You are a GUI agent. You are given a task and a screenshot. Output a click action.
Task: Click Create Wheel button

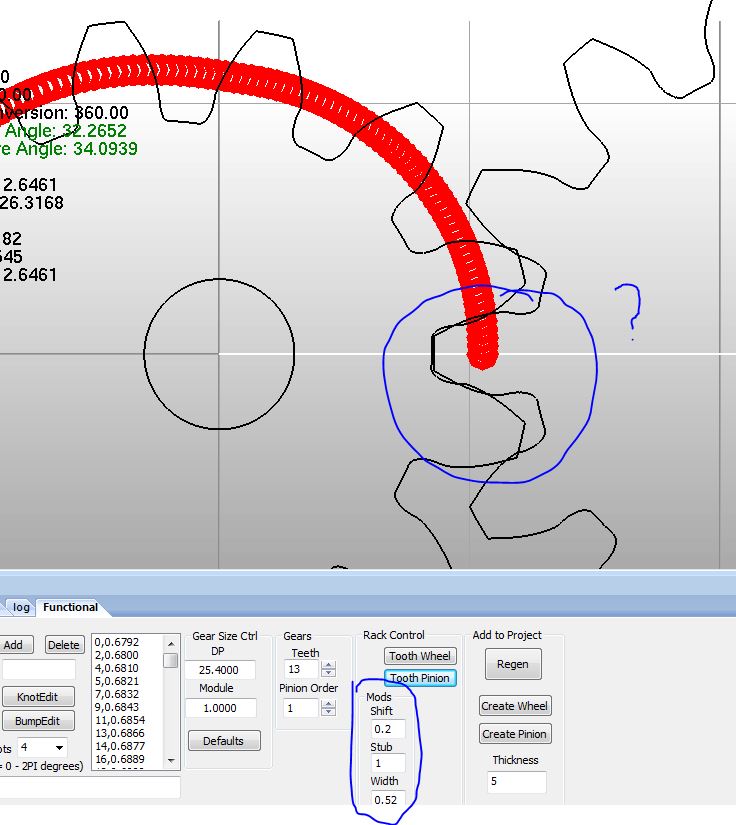(x=515, y=706)
